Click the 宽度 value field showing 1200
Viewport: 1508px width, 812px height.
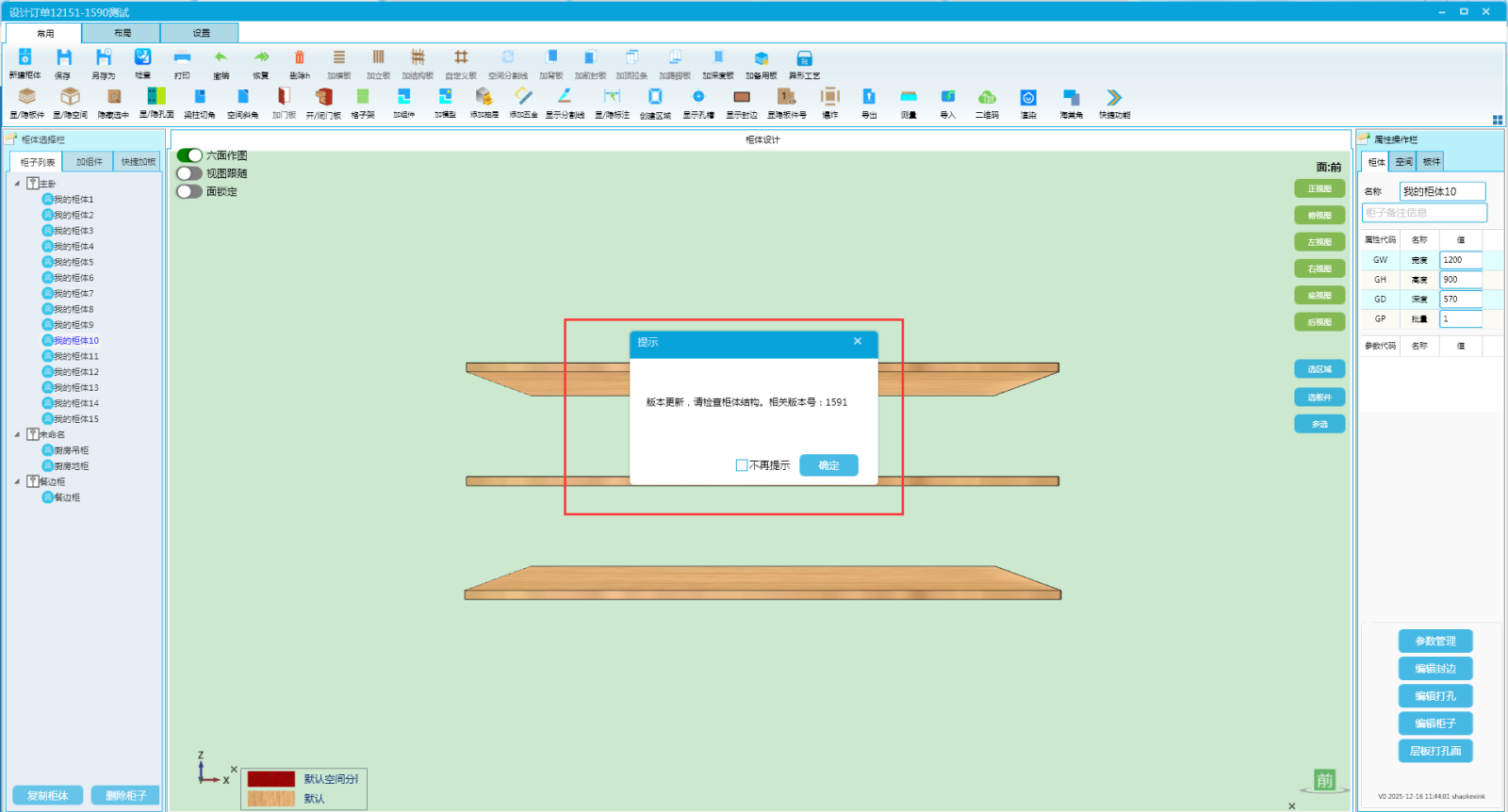[x=1460, y=260]
